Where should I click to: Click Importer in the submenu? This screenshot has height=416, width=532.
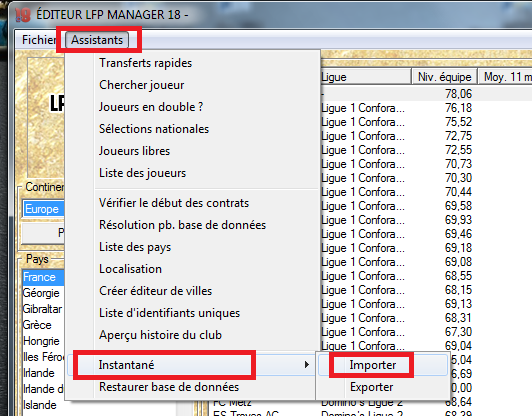pos(373,365)
